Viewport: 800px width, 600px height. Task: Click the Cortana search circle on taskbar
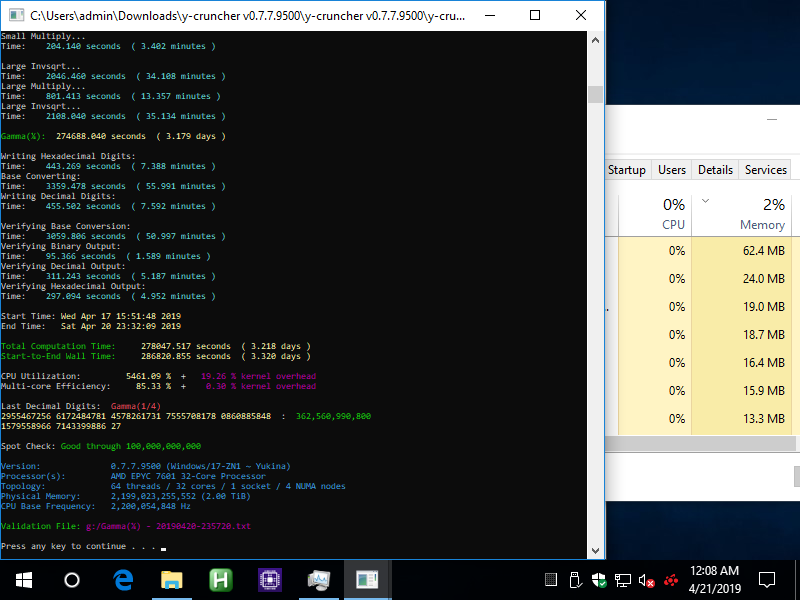pyautogui.click(x=71, y=579)
